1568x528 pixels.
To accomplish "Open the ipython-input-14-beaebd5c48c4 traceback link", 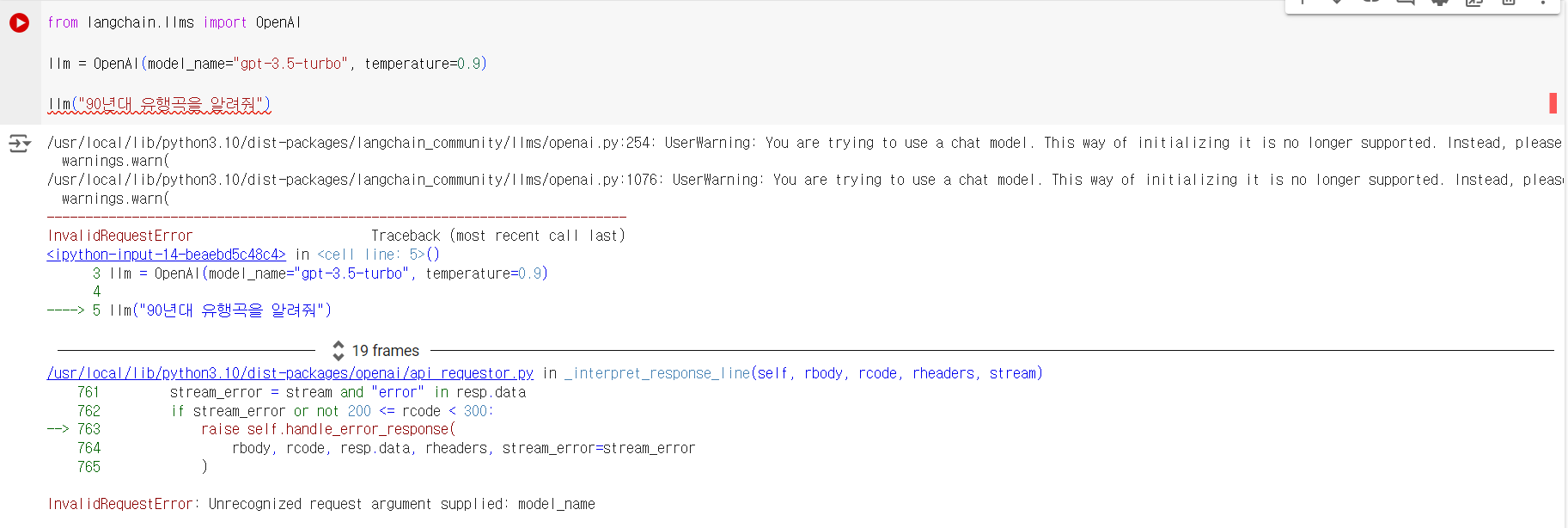I will 166,255.
